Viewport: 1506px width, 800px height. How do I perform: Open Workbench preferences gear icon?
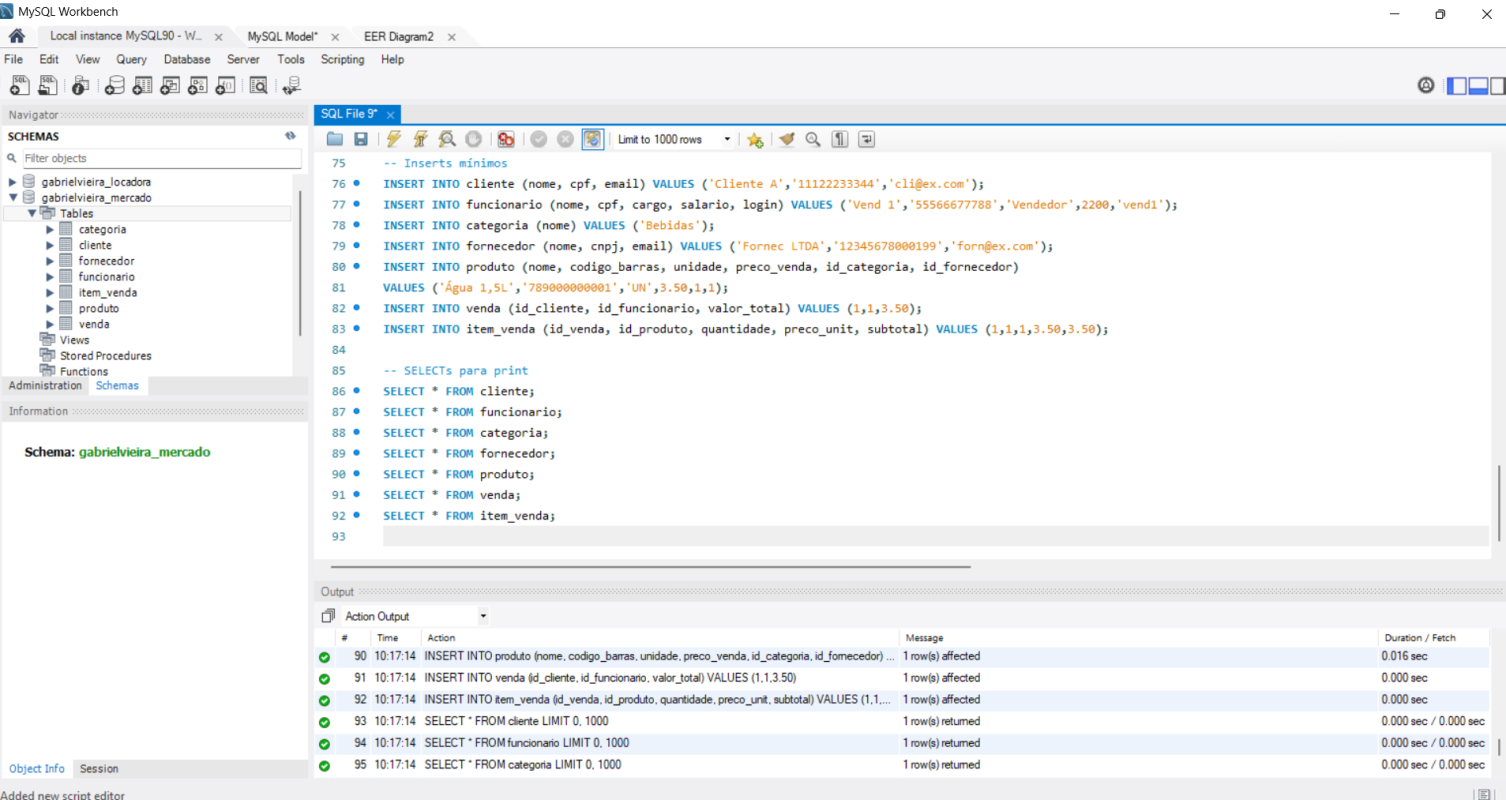(1426, 86)
